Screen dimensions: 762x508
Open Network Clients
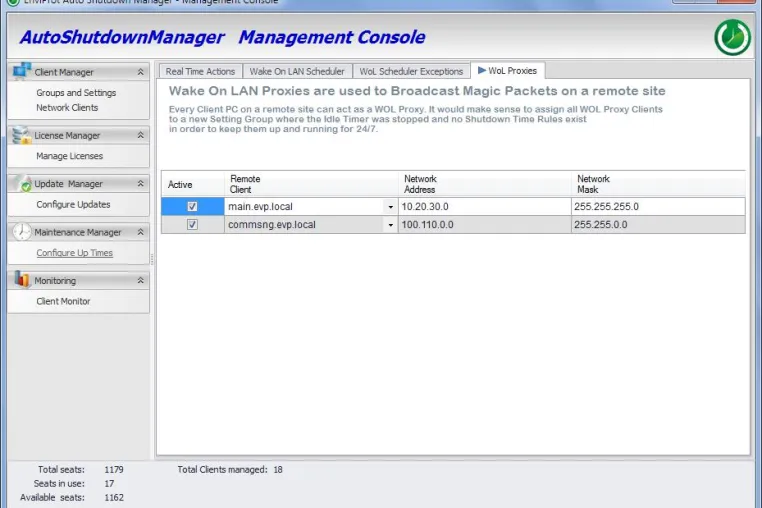click(67, 107)
